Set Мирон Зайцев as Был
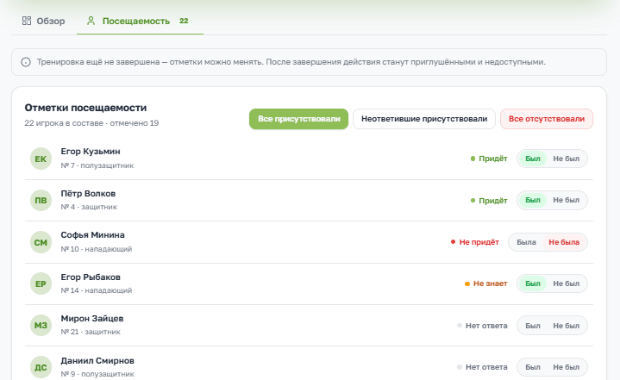Image resolution: width=620 pixels, height=380 pixels. point(533,325)
